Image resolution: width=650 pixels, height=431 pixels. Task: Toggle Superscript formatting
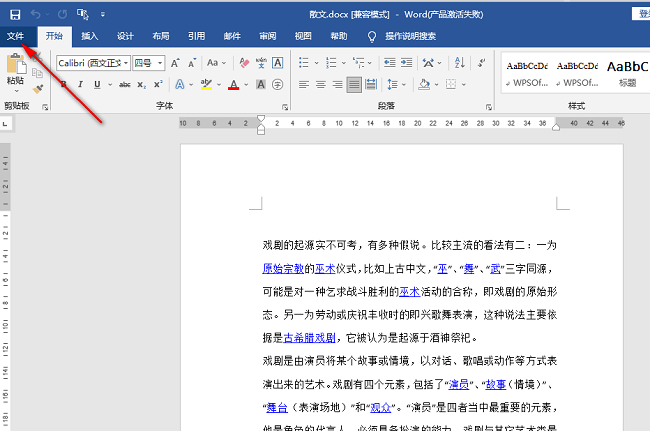pos(158,85)
